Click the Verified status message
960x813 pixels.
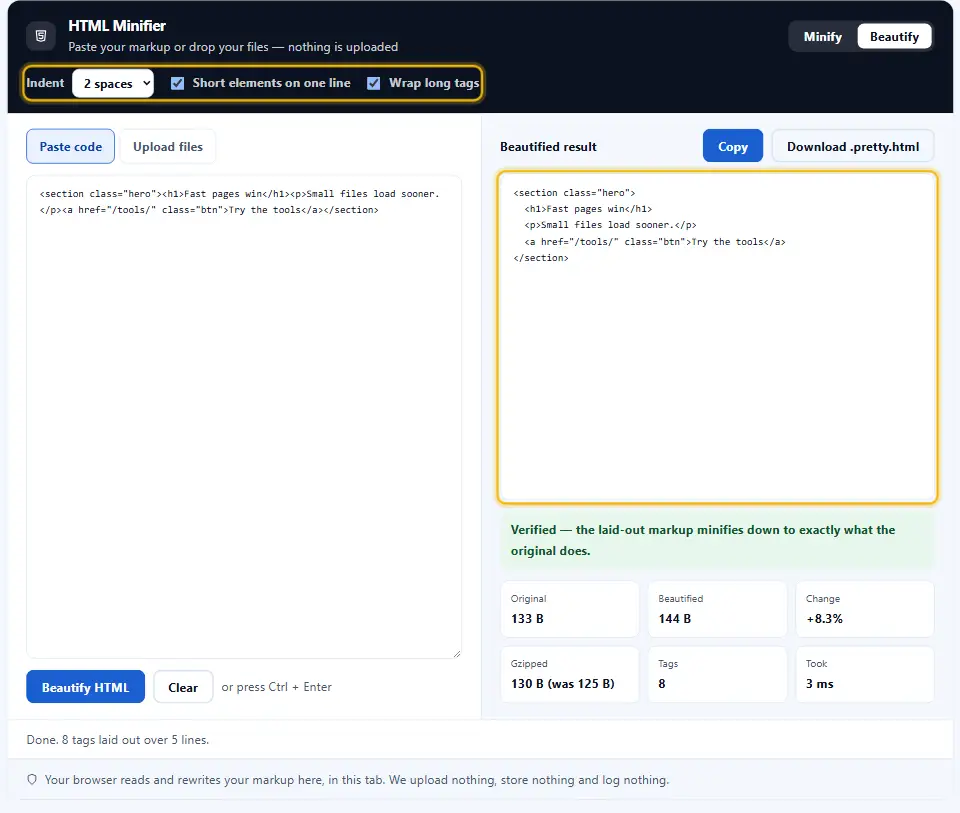pos(717,540)
